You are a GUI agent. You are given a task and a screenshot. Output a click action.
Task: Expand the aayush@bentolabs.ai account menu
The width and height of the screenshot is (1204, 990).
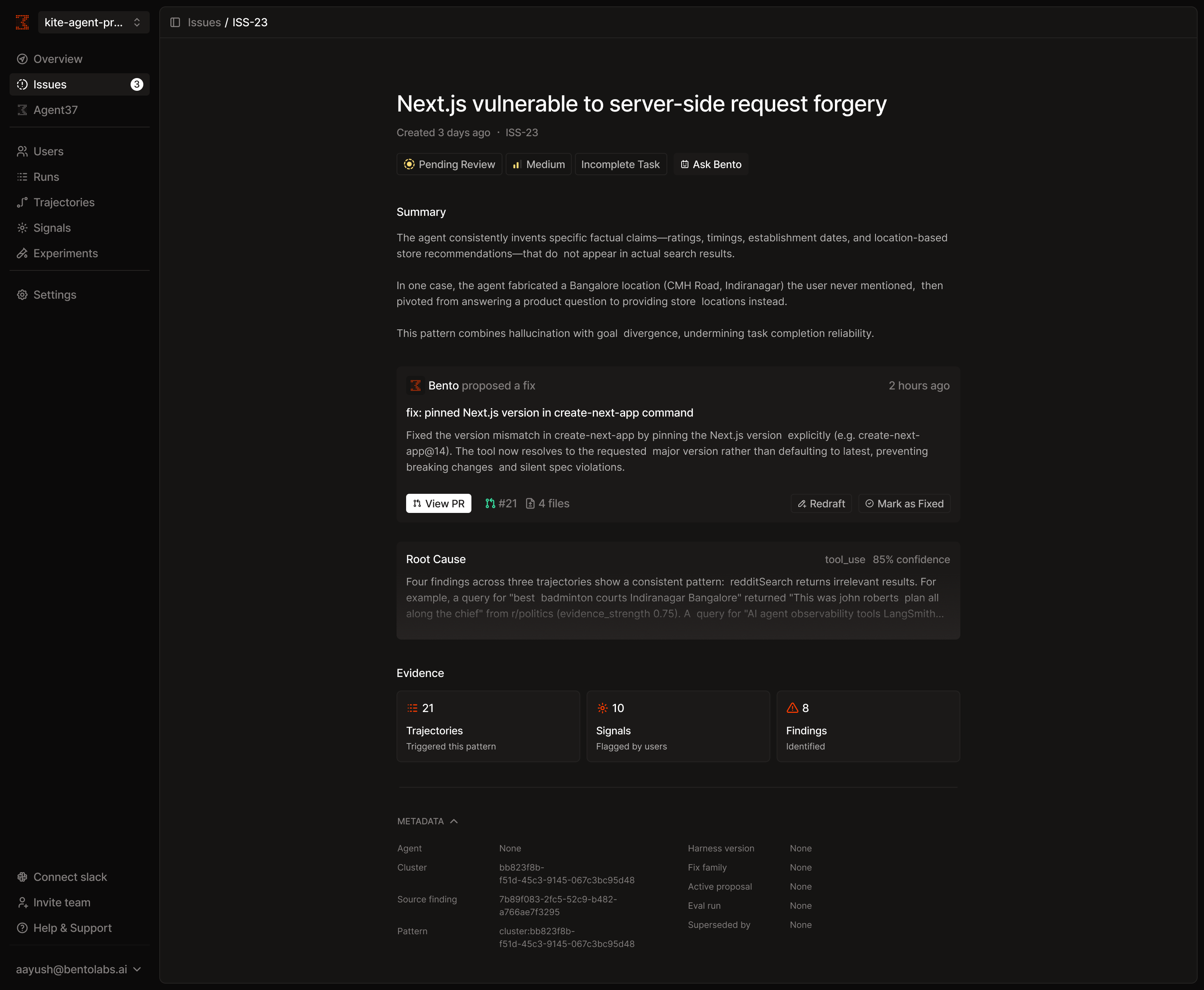point(79,969)
